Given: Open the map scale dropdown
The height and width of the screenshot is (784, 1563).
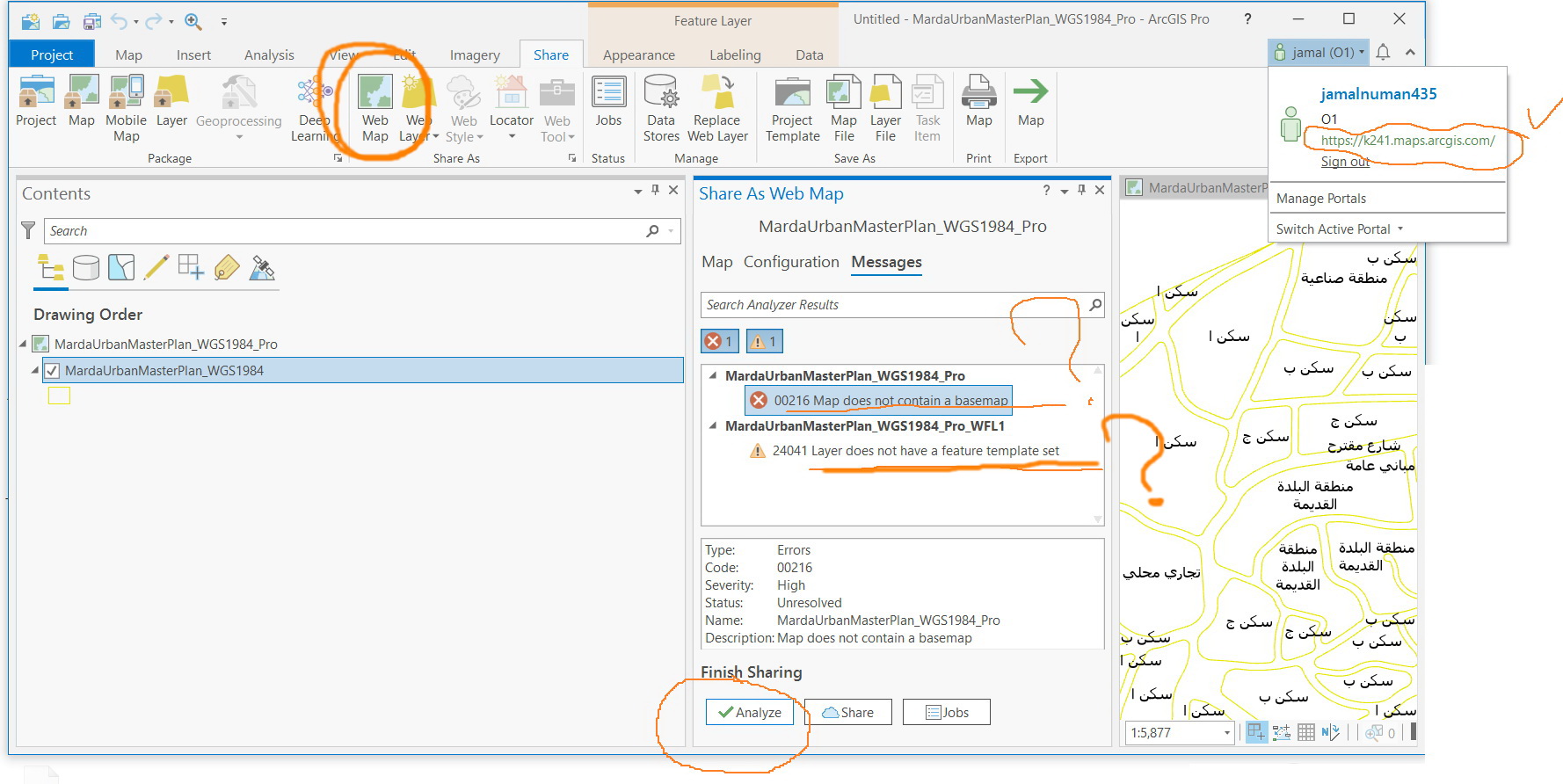Looking at the screenshot, I should (x=1227, y=733).
